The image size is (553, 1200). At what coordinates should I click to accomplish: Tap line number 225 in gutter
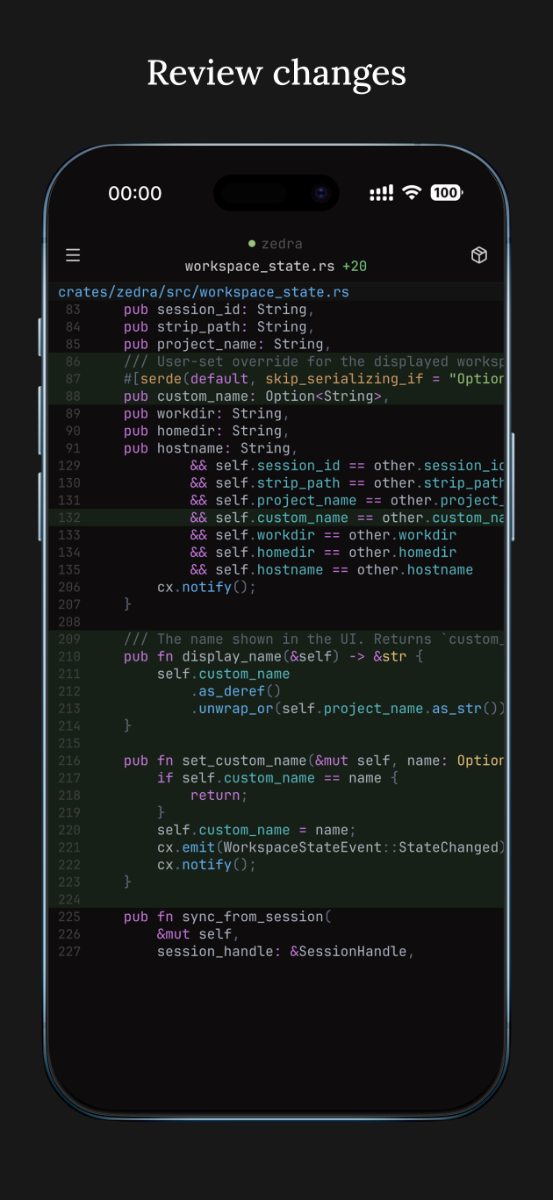coord(69,917)
